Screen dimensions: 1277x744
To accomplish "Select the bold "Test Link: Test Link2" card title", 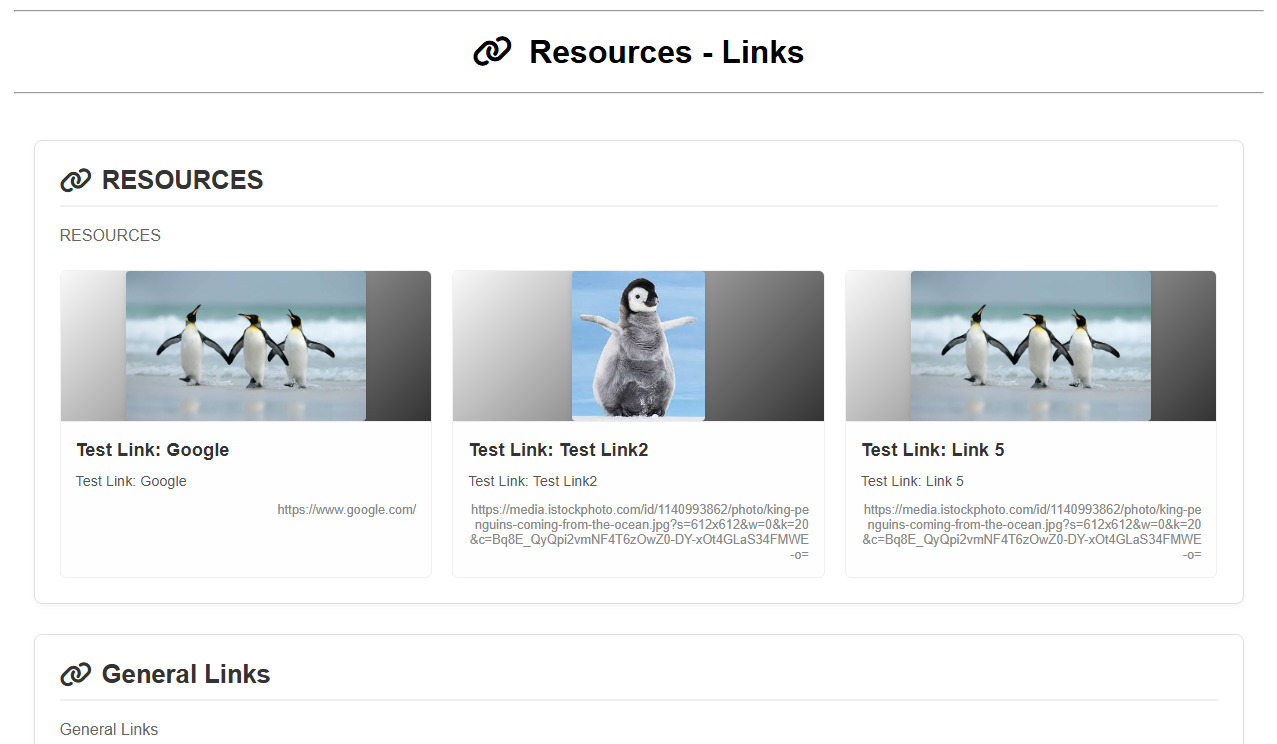I will (x=558, y=450).
